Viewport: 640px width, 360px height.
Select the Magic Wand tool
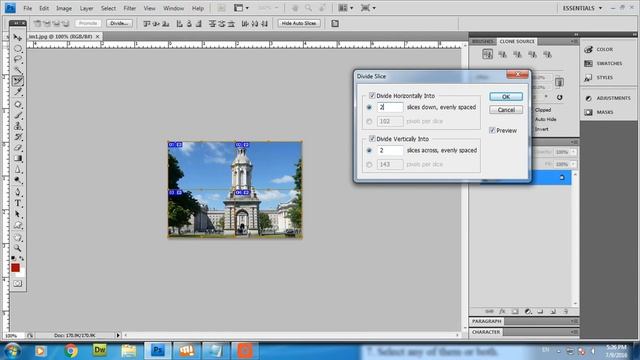[18, 70]
